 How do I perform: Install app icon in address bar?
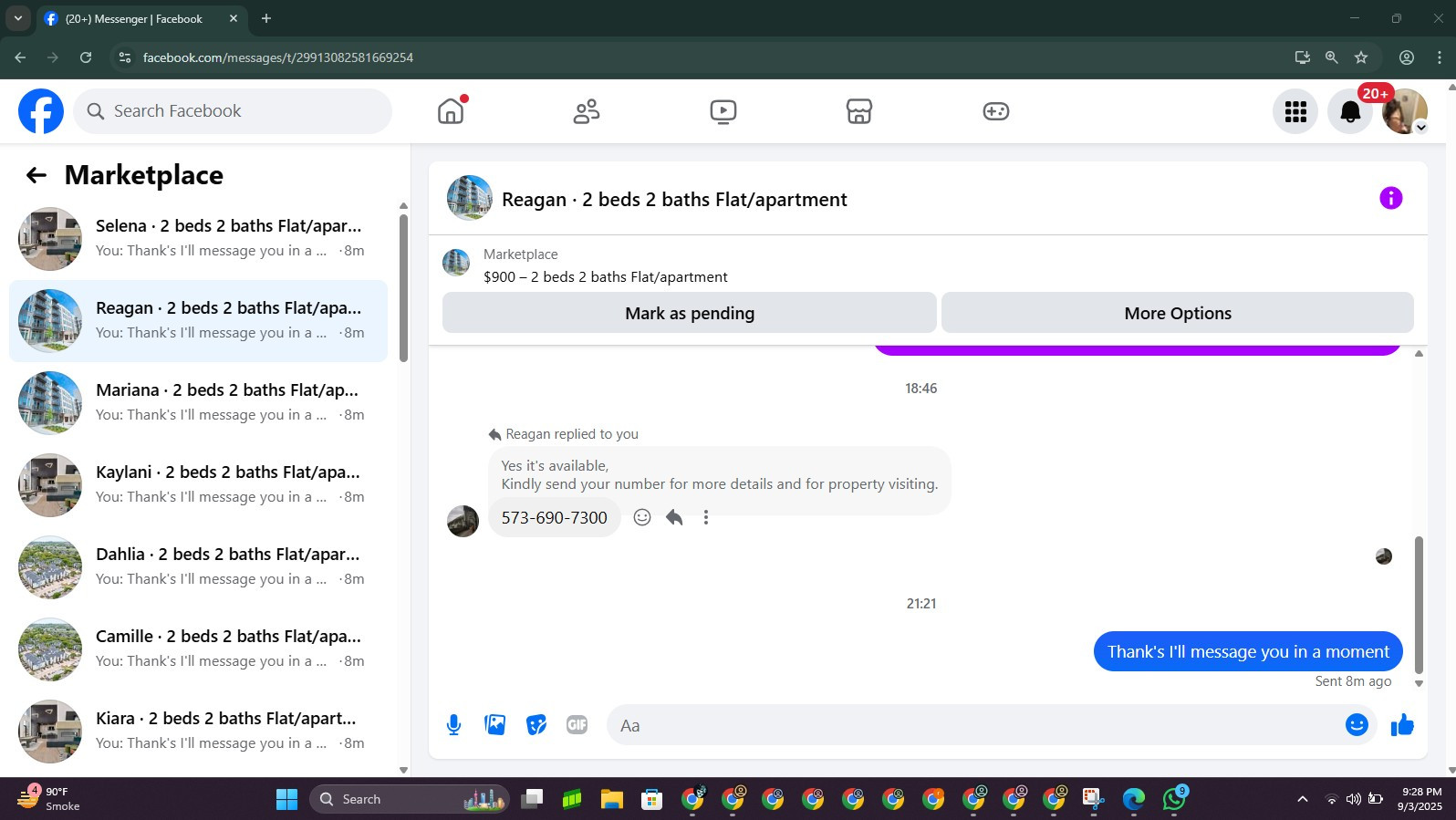coord(1302,57)
